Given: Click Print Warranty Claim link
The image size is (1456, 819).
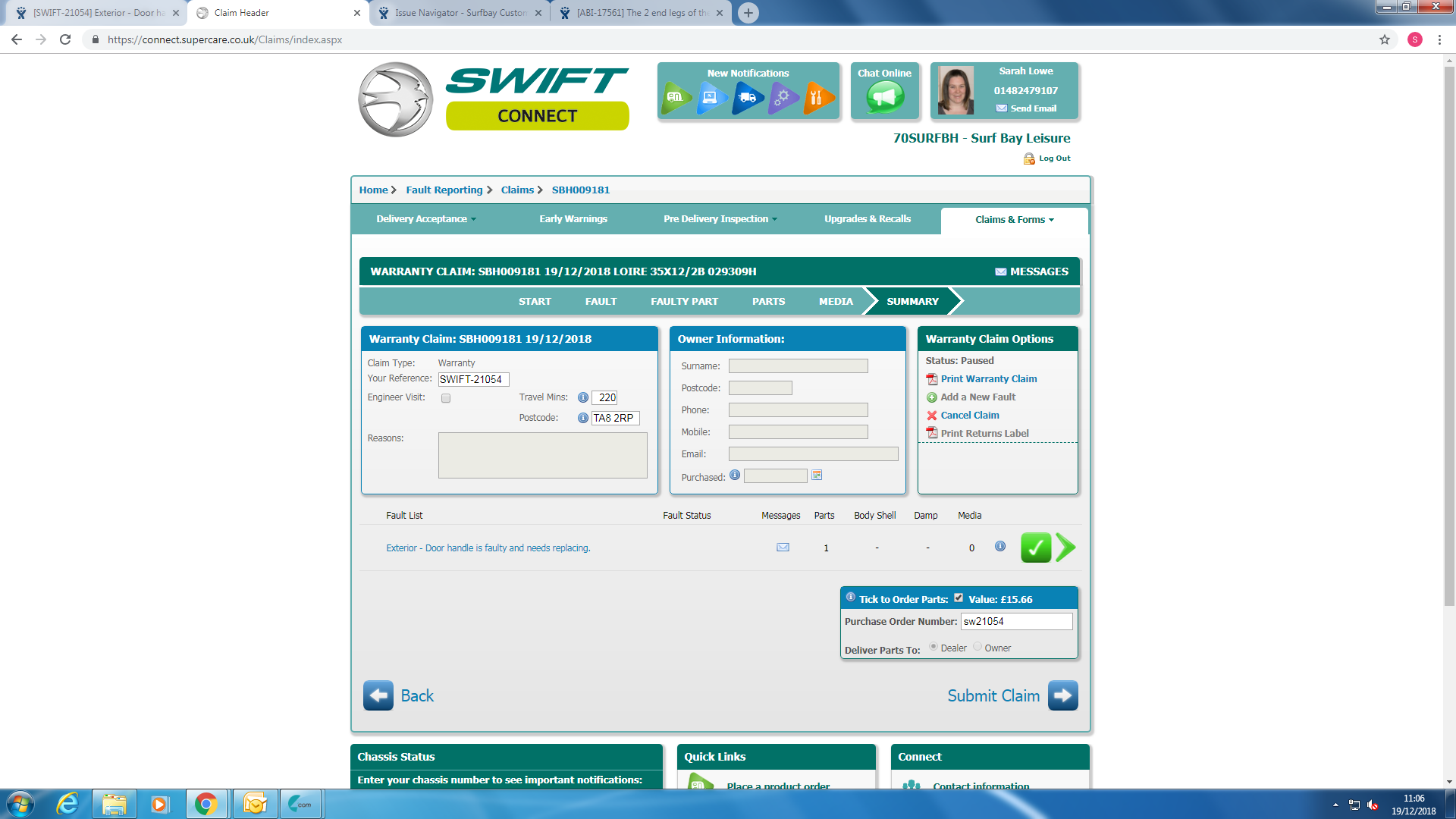Looking at the screenshot, I should pos(988,379).
